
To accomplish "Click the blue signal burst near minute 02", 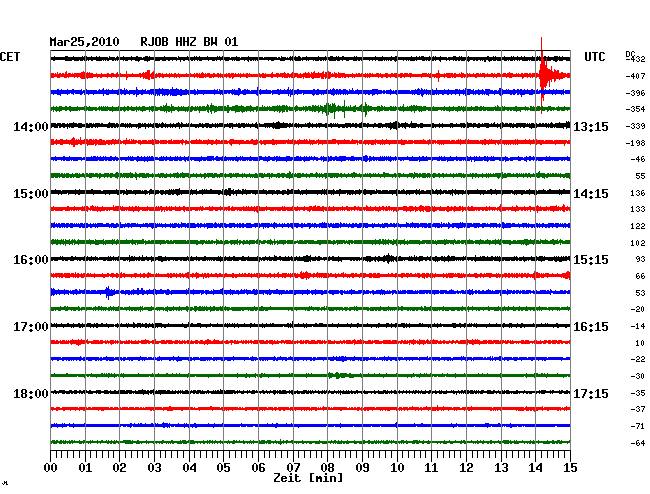I will [109, 292].
